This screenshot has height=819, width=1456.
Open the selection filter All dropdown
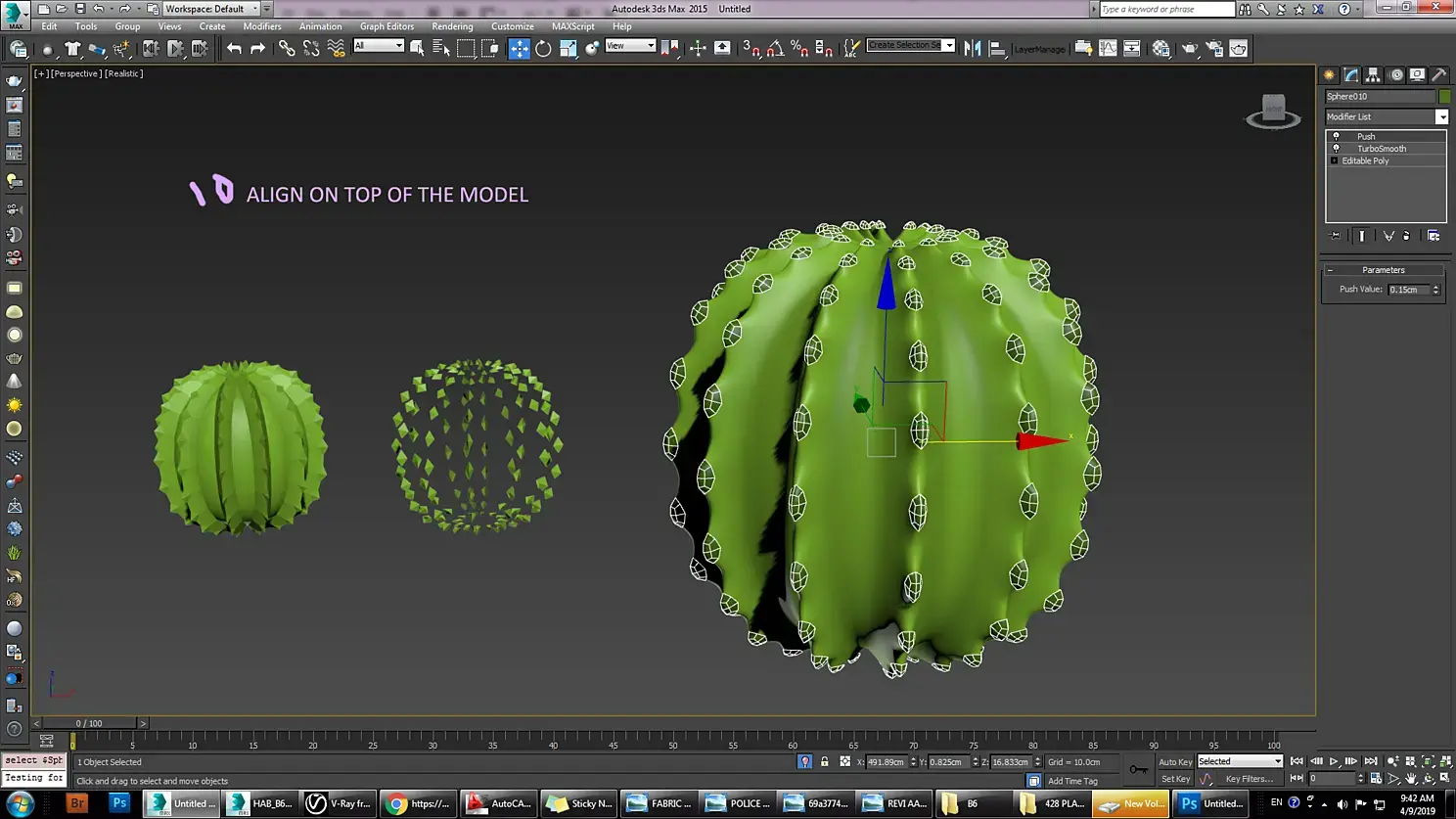point(379,46)
